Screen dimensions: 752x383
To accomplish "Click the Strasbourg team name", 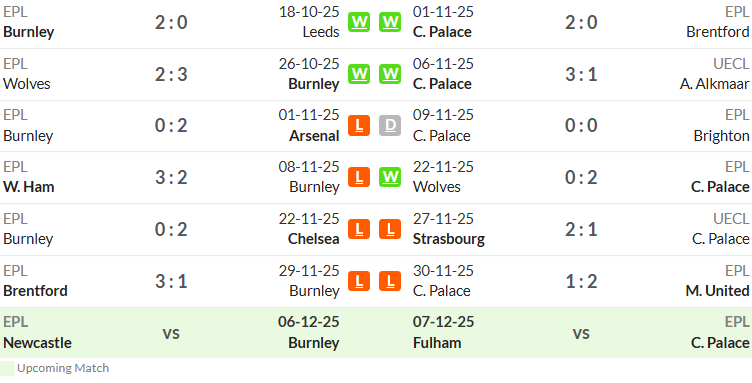I will [449, 239].
